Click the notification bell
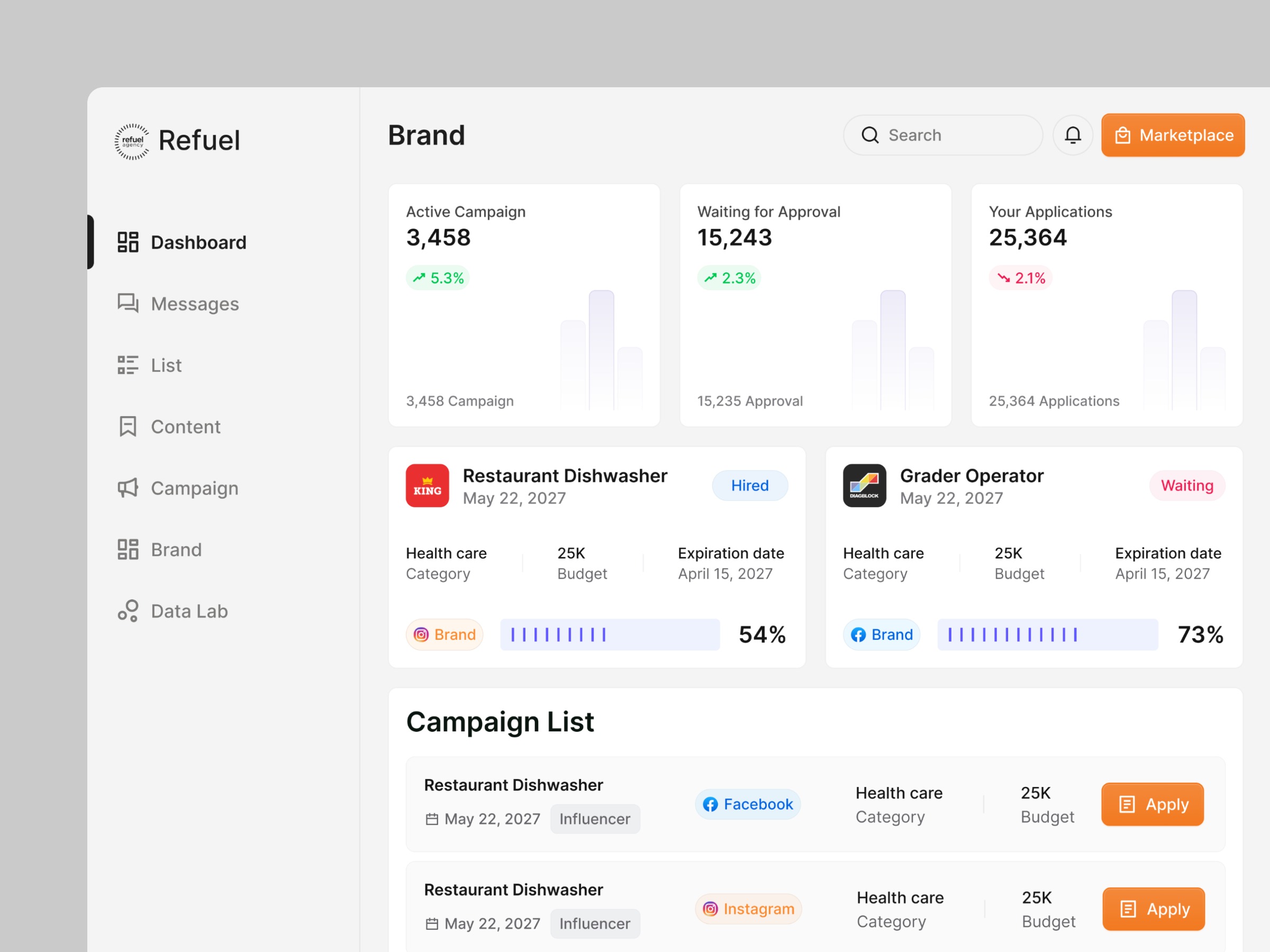The image size is (1270, 952). 1073,135
